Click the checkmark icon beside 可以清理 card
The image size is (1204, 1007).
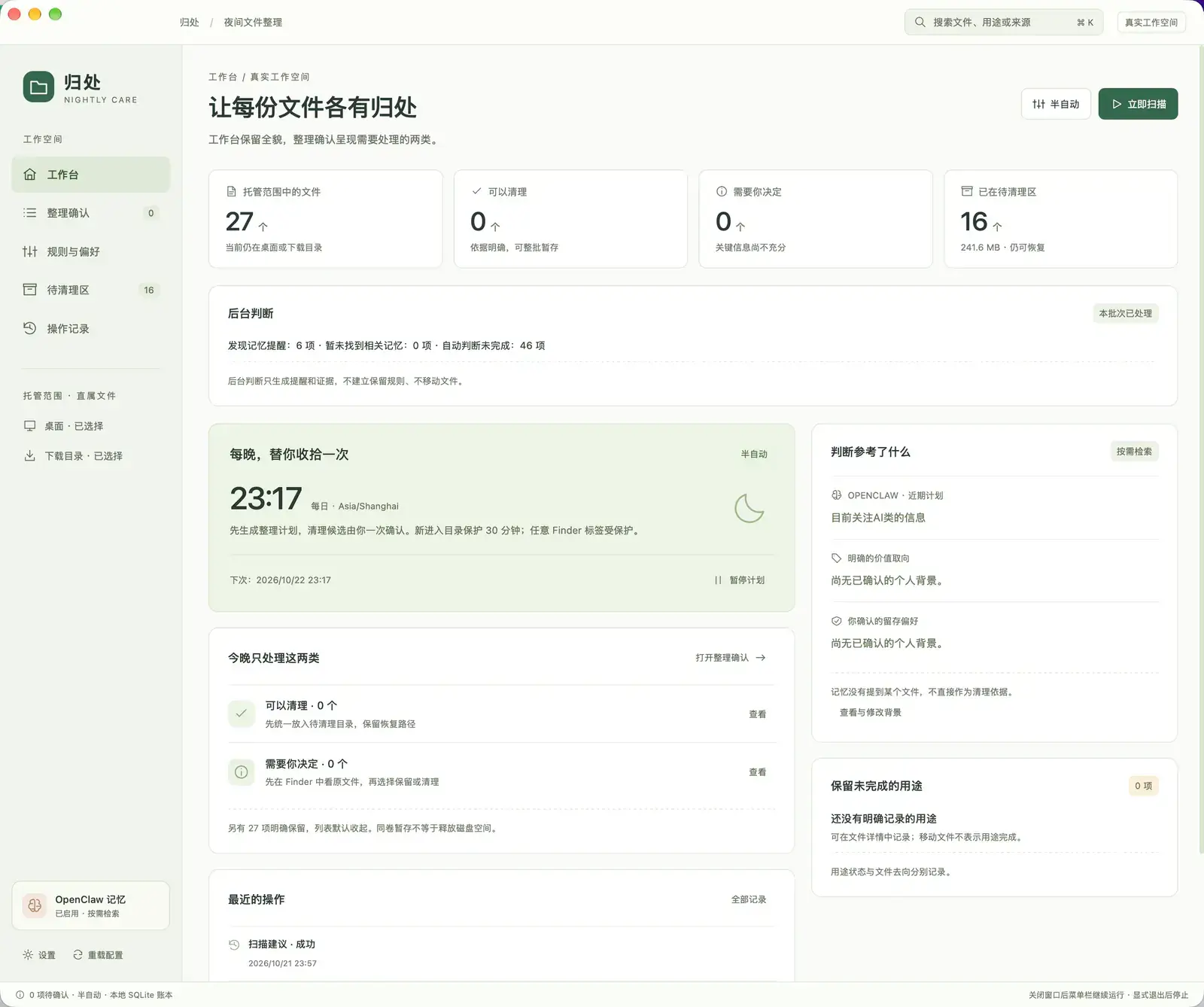[x=476, y=191]
